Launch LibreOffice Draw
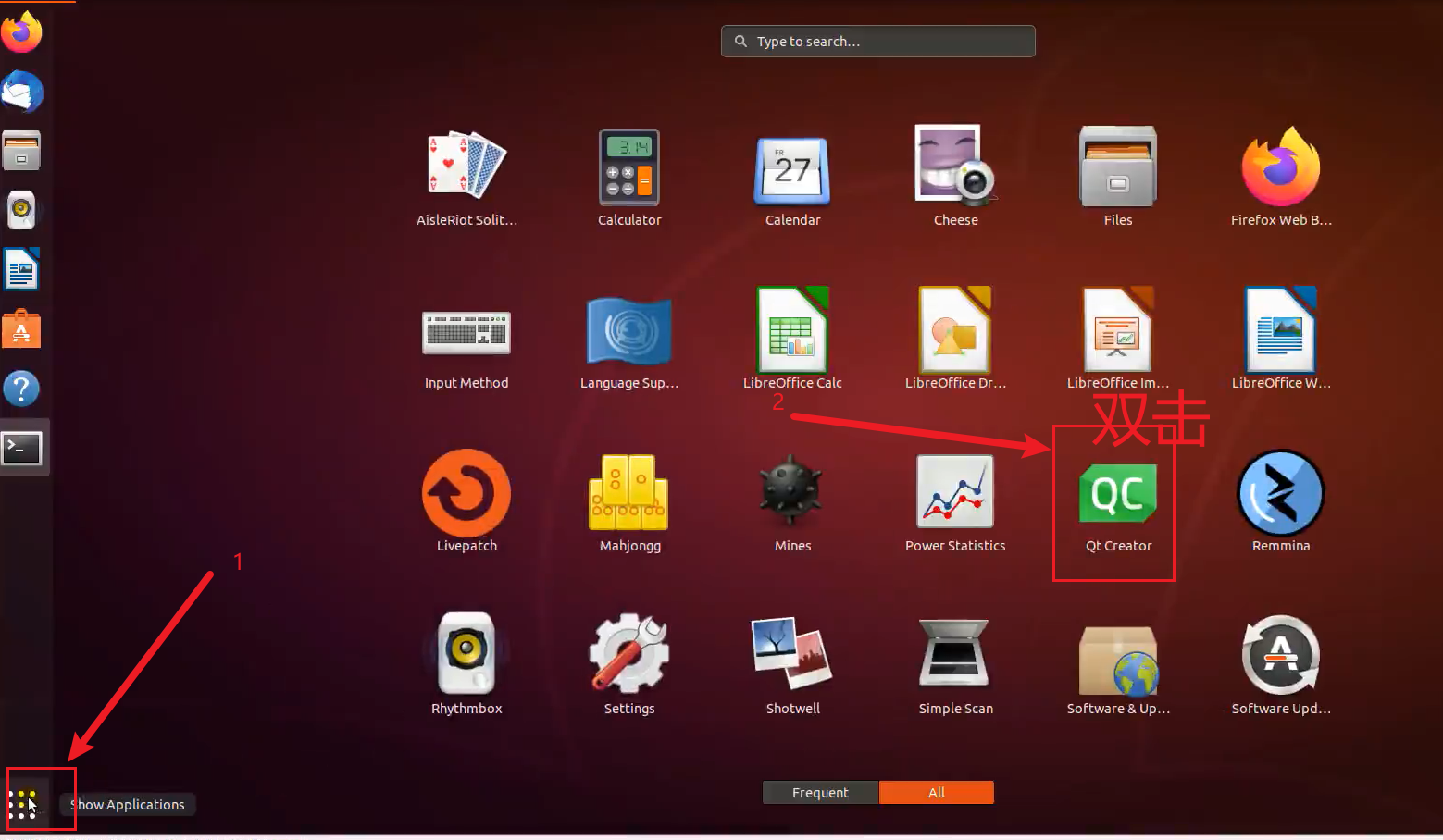 [x=955, y=329]
